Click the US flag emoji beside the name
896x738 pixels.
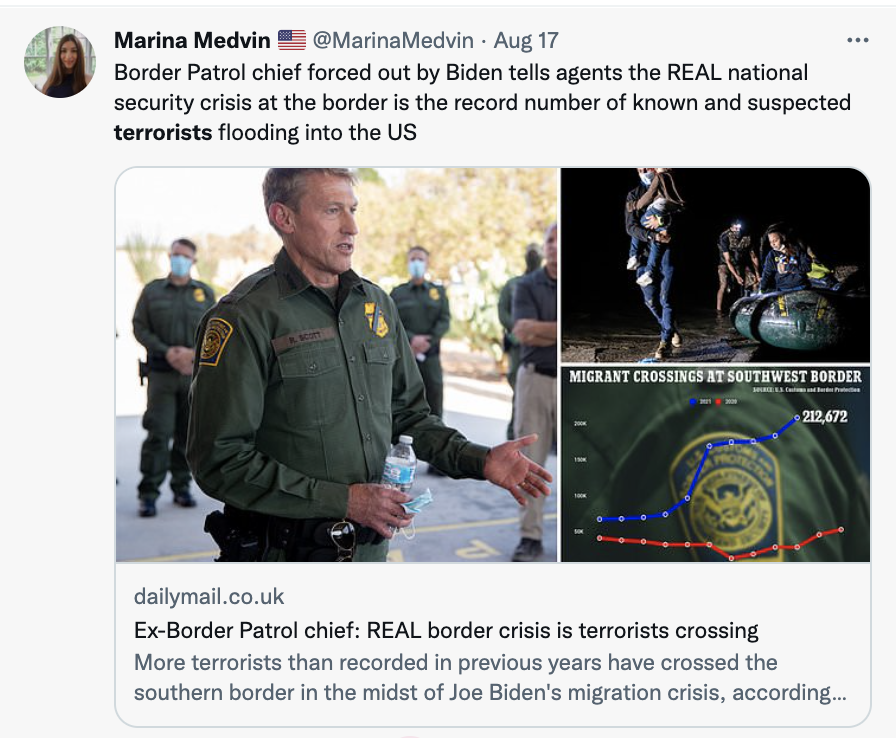point(292,41)
